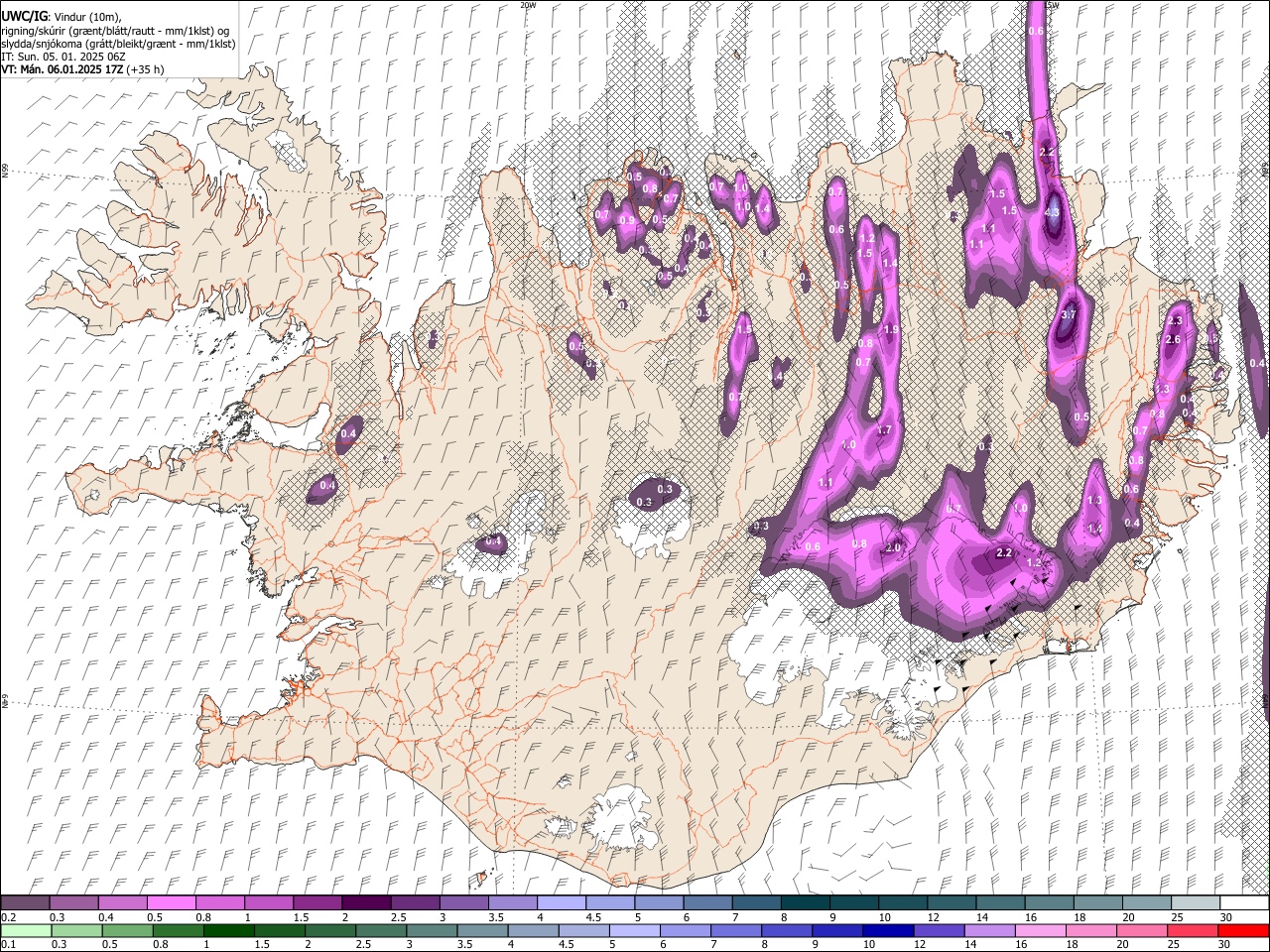Pick the white 30 swatch in upper legend row
1270x952 pixels.
(x=1243, y=903)
